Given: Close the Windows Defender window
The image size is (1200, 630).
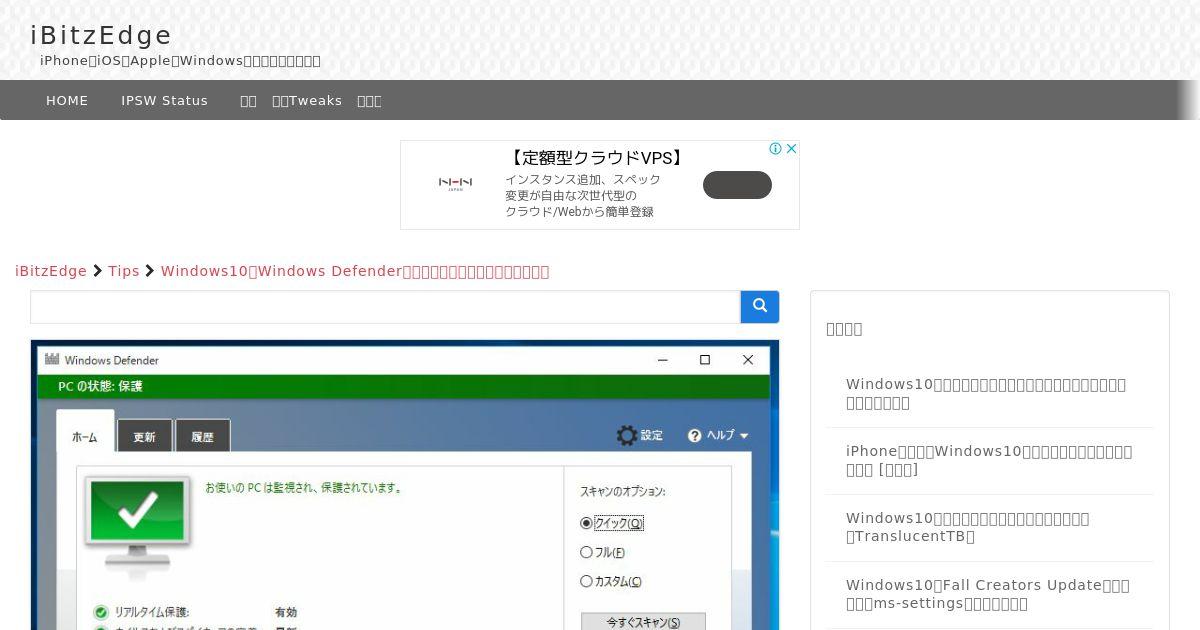Looking at the screenshot, I should point(748,360).
